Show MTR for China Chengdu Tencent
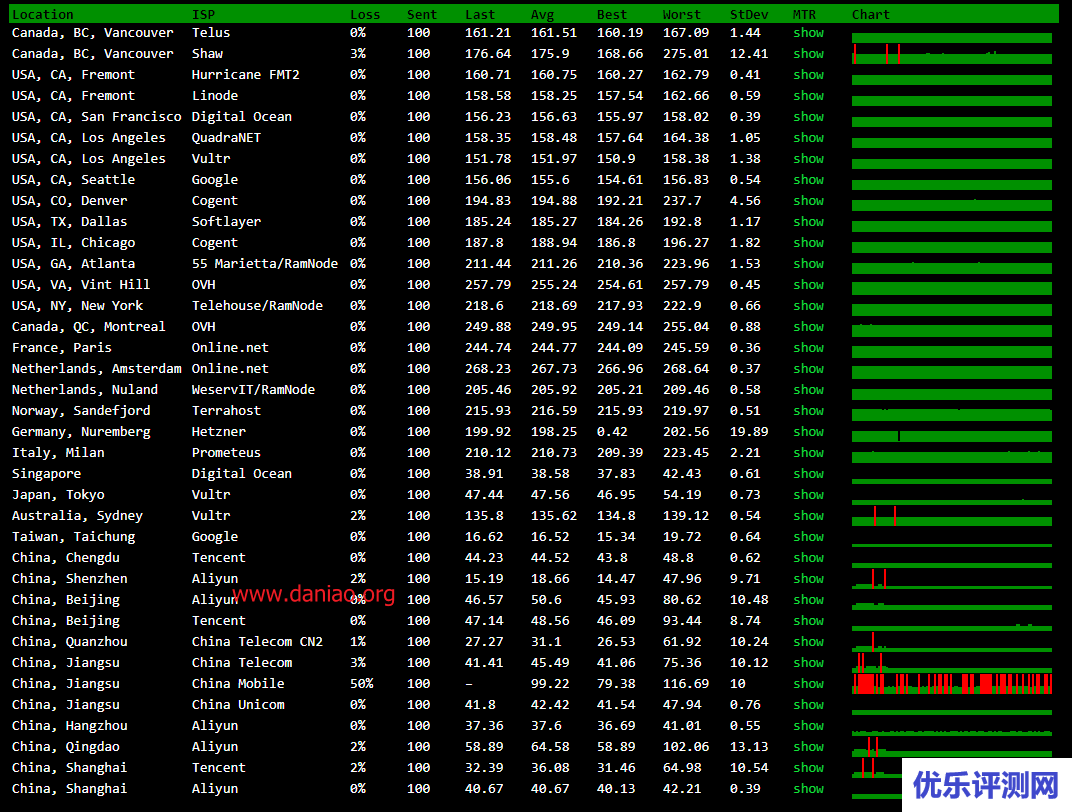The image size is (1072, 812). point(808,558)
